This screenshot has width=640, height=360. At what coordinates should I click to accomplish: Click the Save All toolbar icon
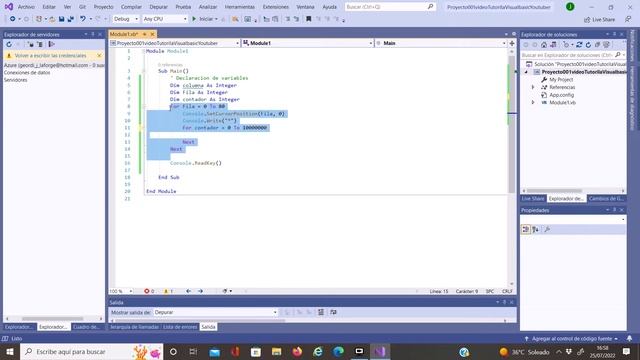[x=71, y=19]
